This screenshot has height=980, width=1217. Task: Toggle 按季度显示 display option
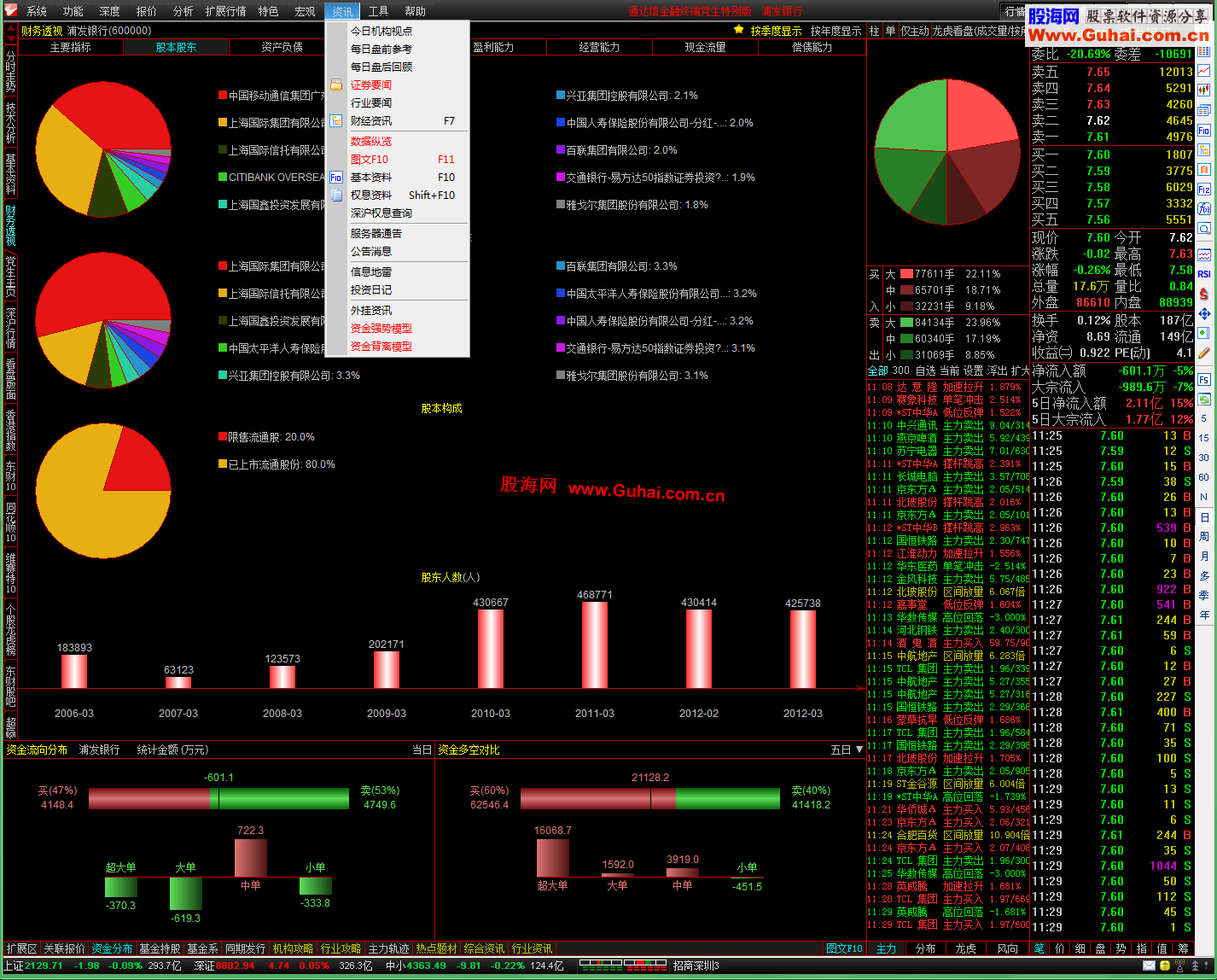click(776, 31)
